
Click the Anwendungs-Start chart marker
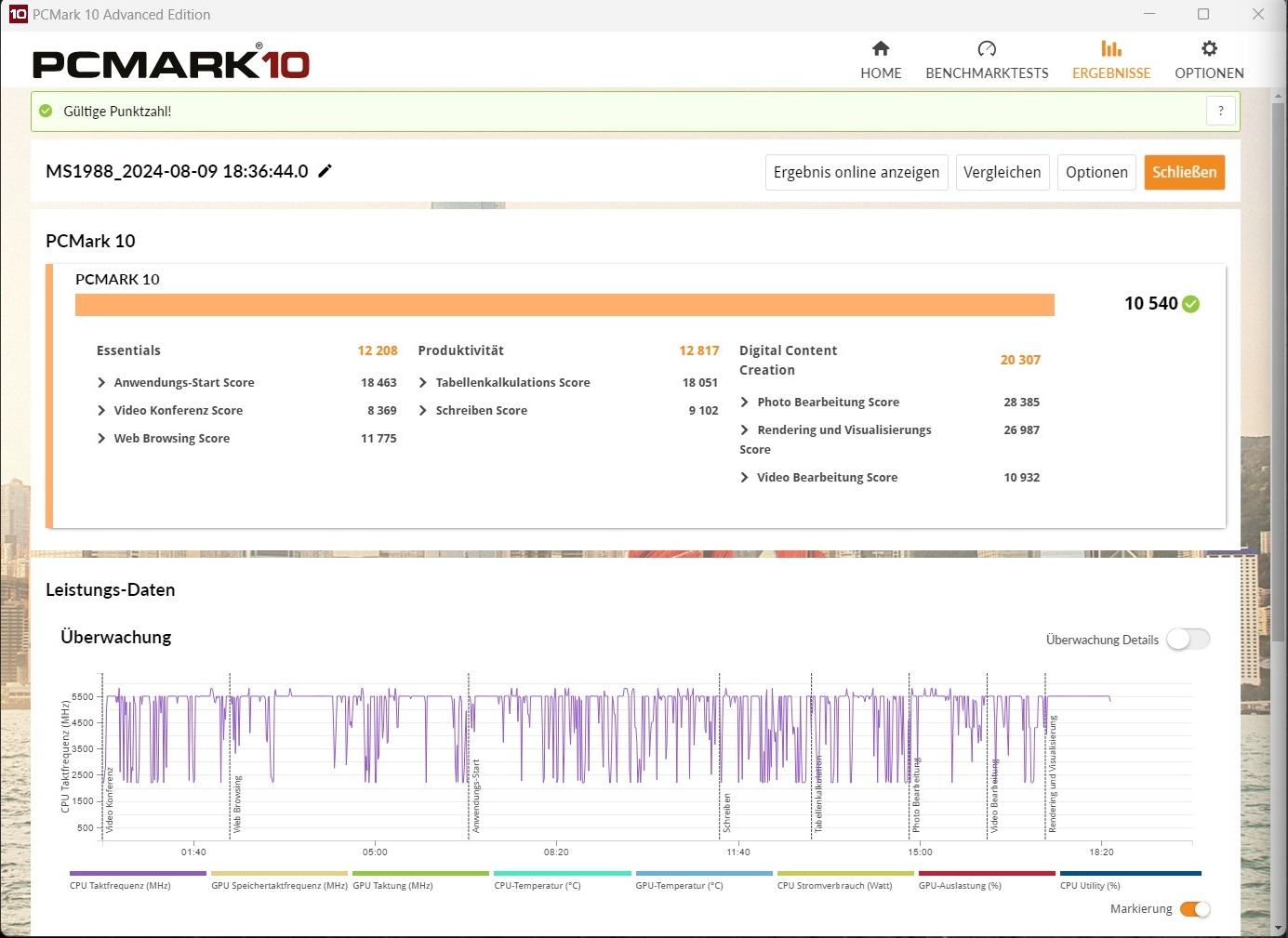(x=475, y=796)
